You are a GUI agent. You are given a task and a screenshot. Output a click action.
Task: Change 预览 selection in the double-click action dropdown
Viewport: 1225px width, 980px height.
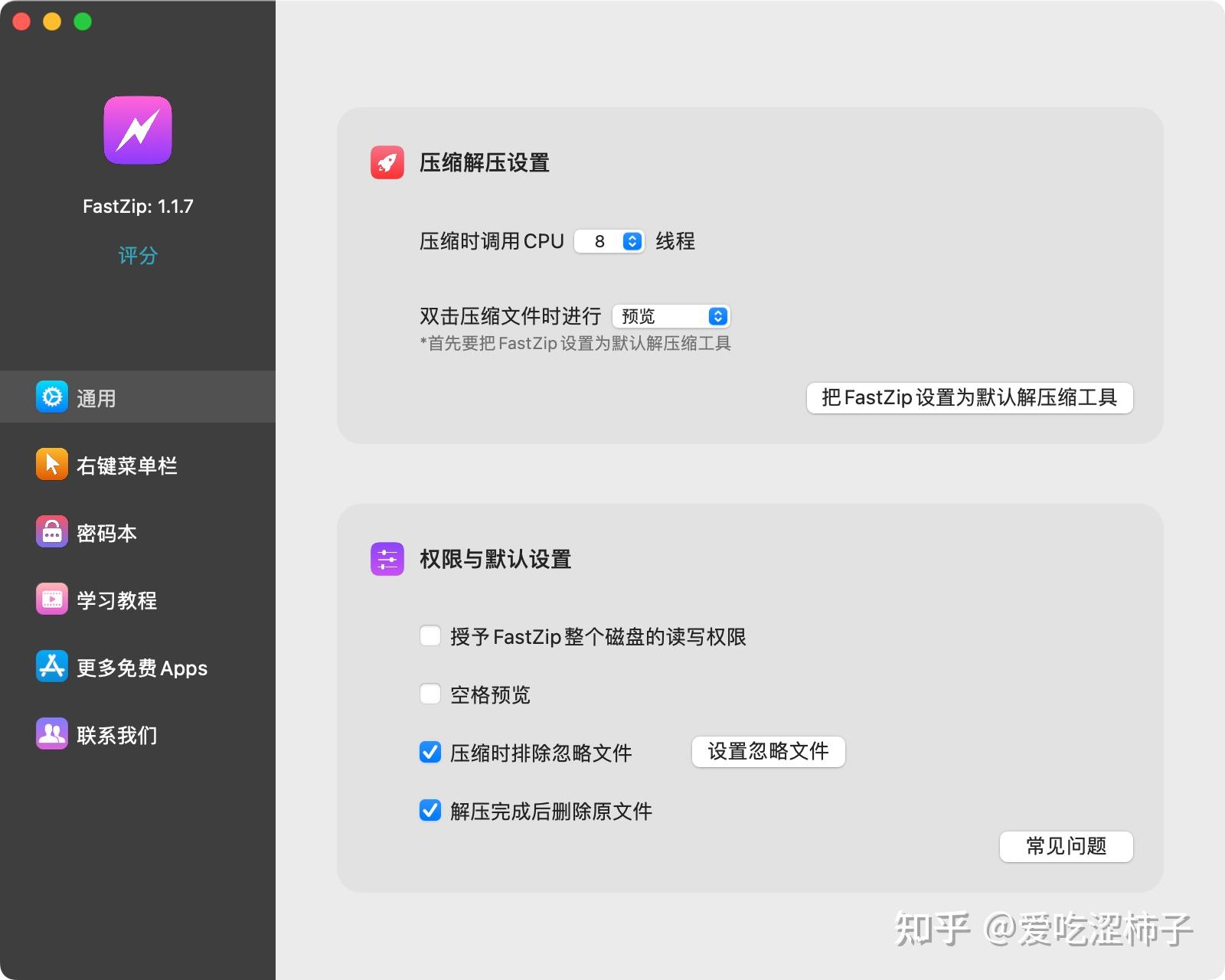coord(670,315)
